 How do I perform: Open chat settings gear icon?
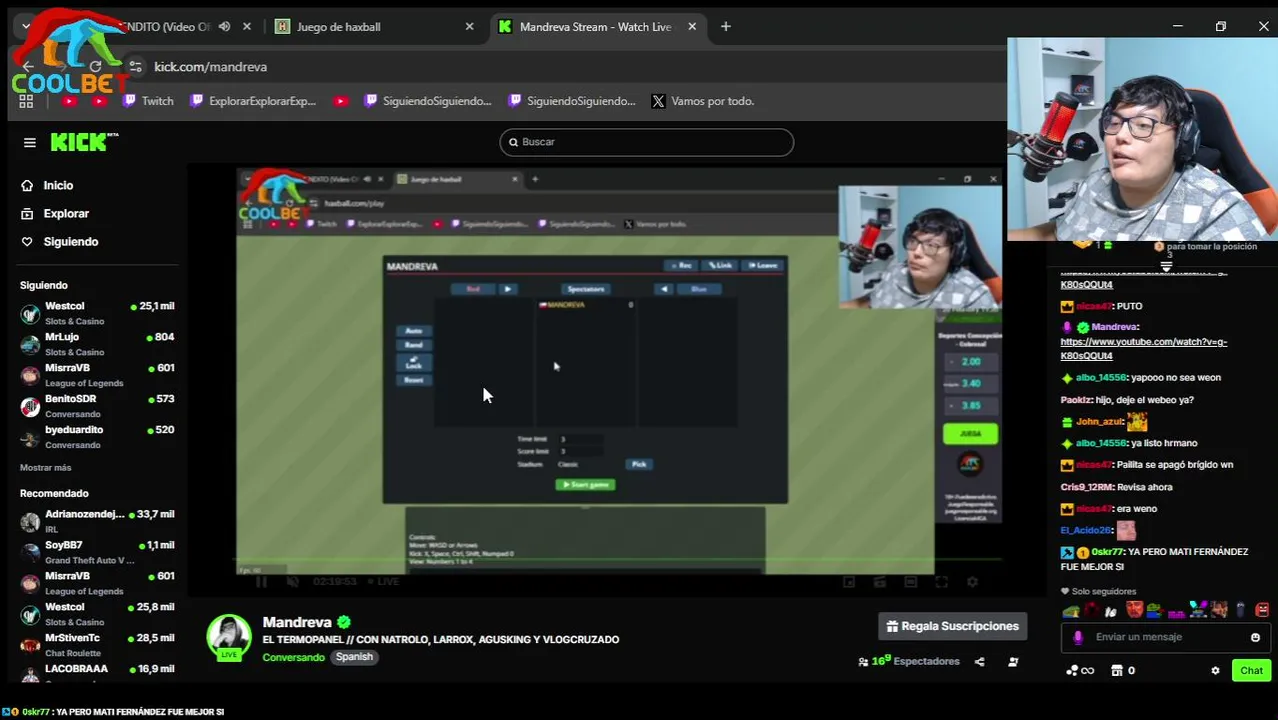point(1215,671)
